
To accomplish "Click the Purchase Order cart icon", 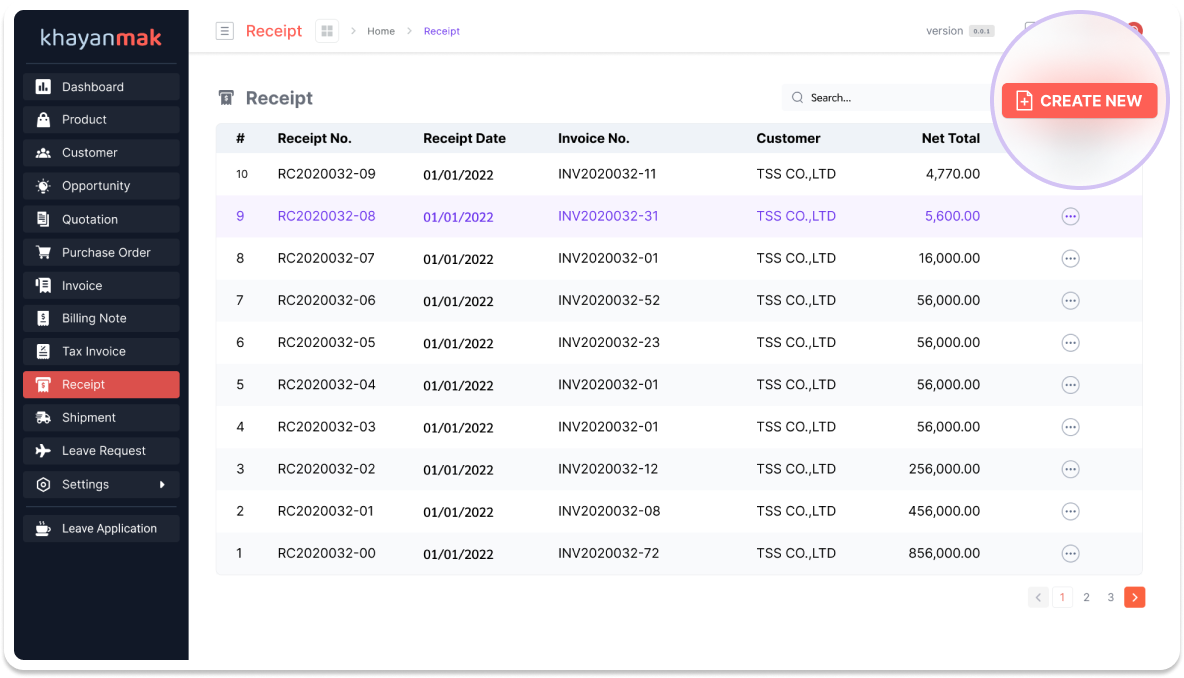I will [43, 253].
